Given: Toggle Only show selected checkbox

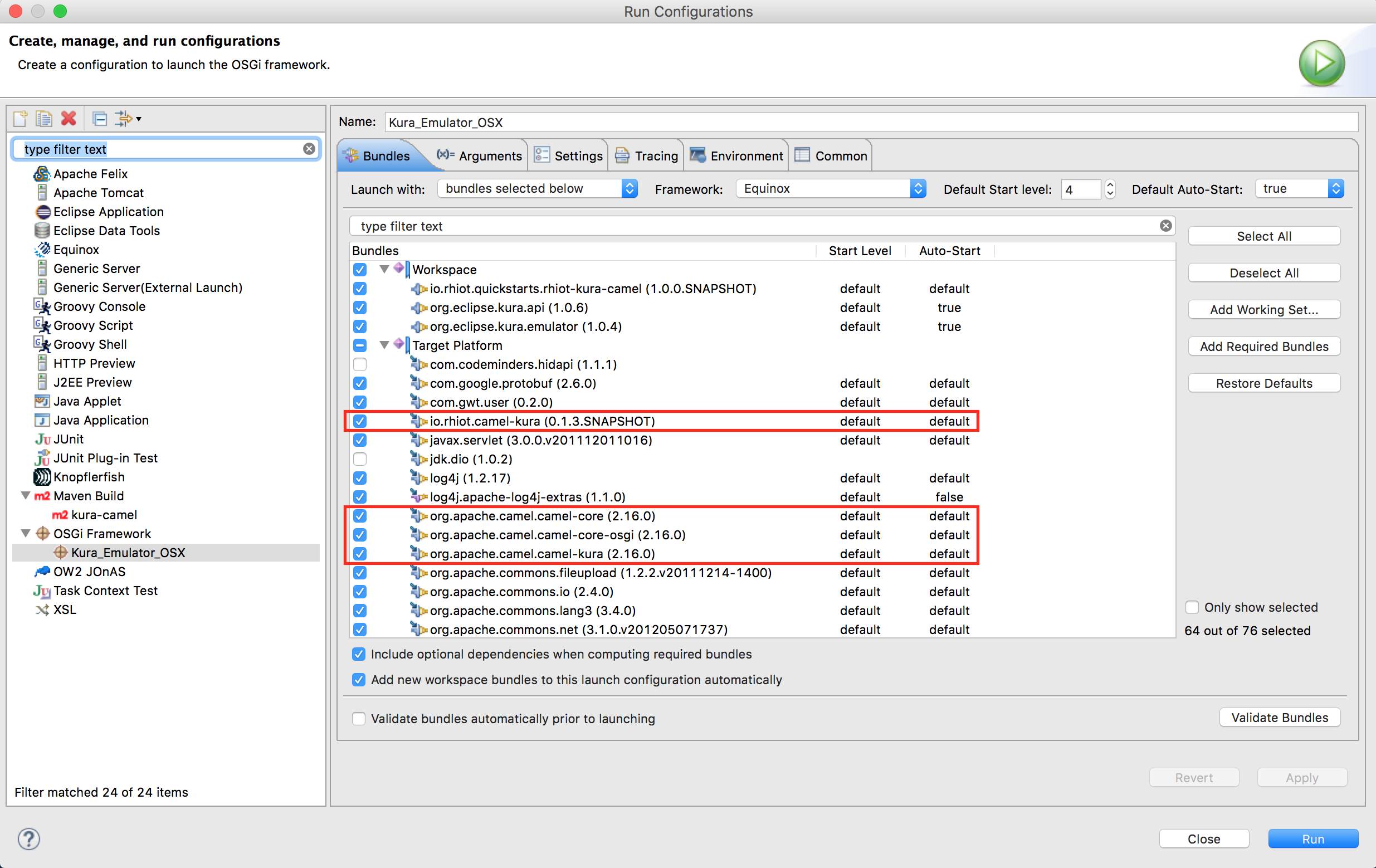Looking at the screenshot, I should click(1192, 607).
